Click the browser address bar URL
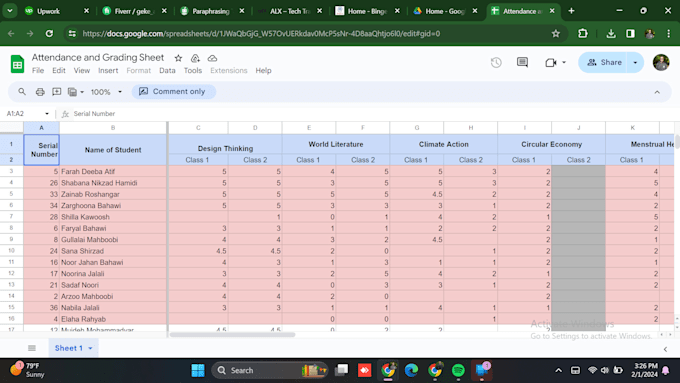Viewport: 680px width, 383px height. coord(261,33)
